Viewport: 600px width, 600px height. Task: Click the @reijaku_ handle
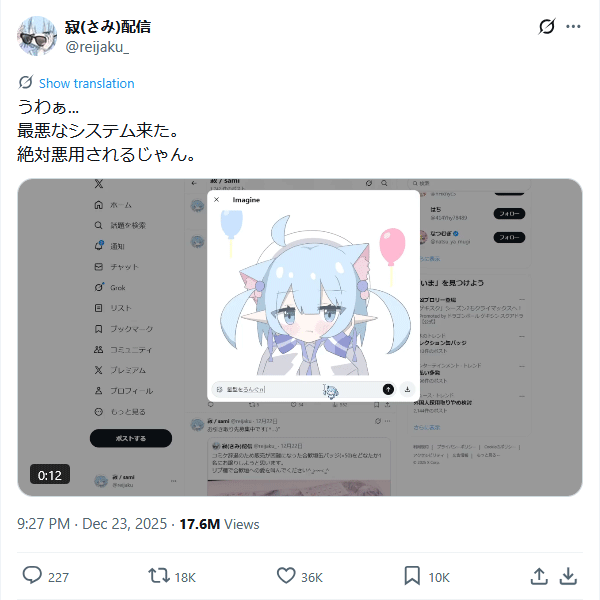pyautogui.click(x=97, y=47)
